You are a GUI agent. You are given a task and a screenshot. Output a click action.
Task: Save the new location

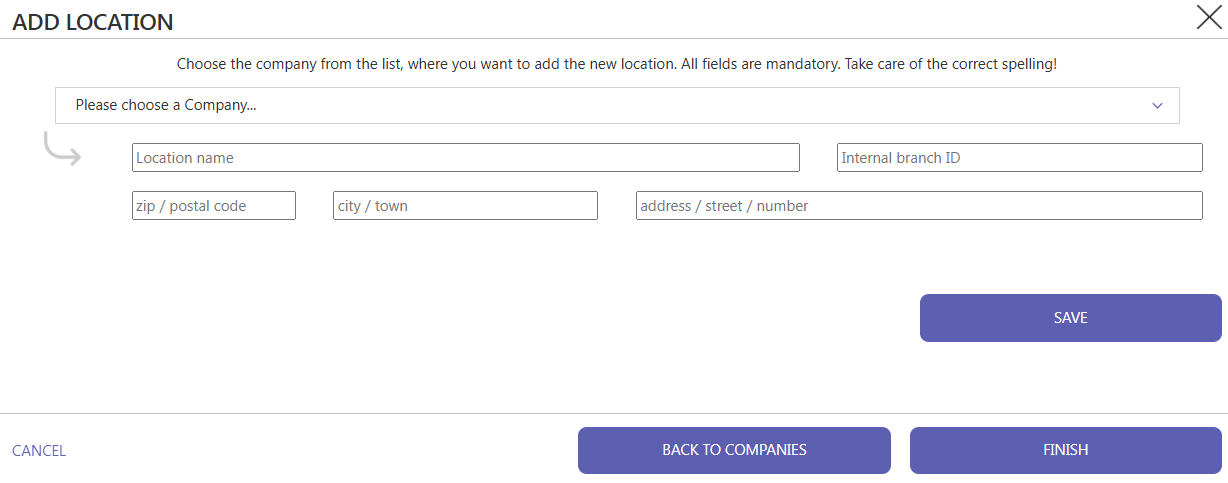(1071, 318)
